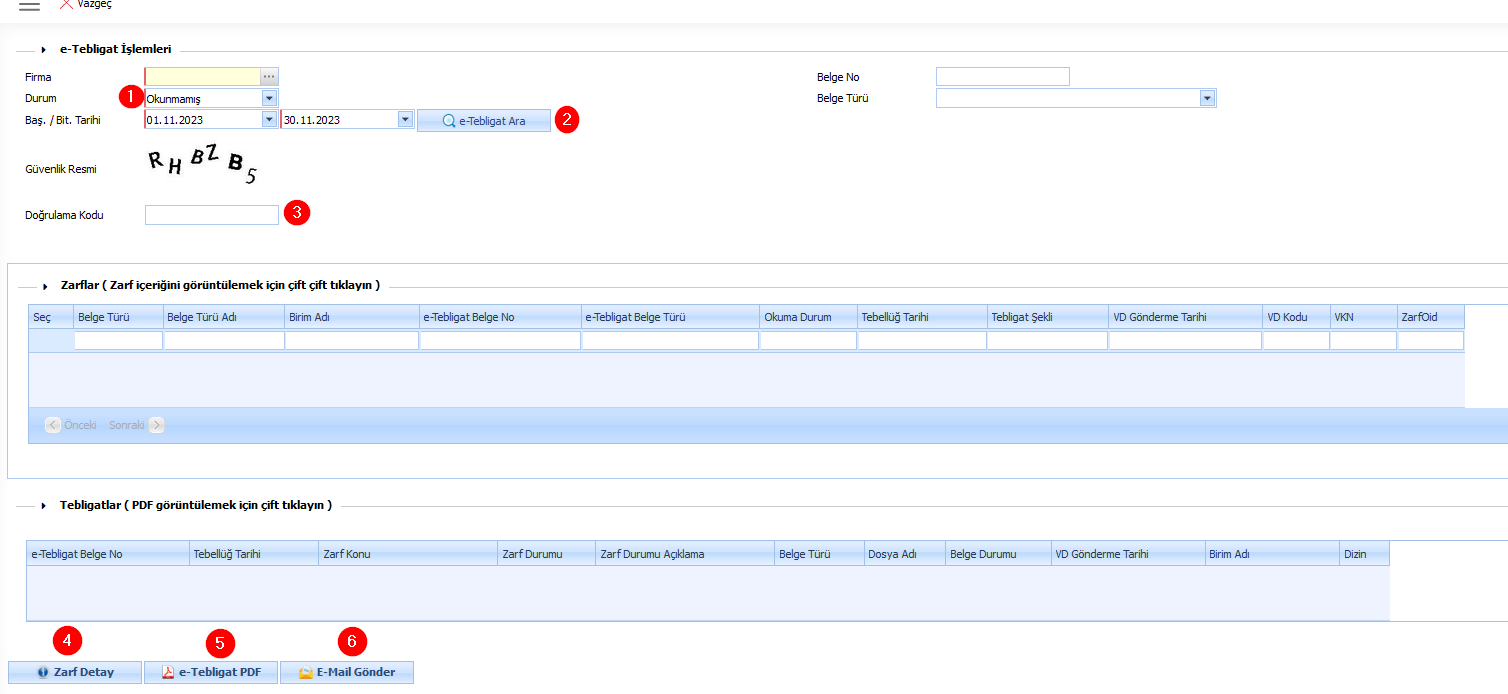Sort Zarflar by Tebellüğ Tarihi column

922,317
